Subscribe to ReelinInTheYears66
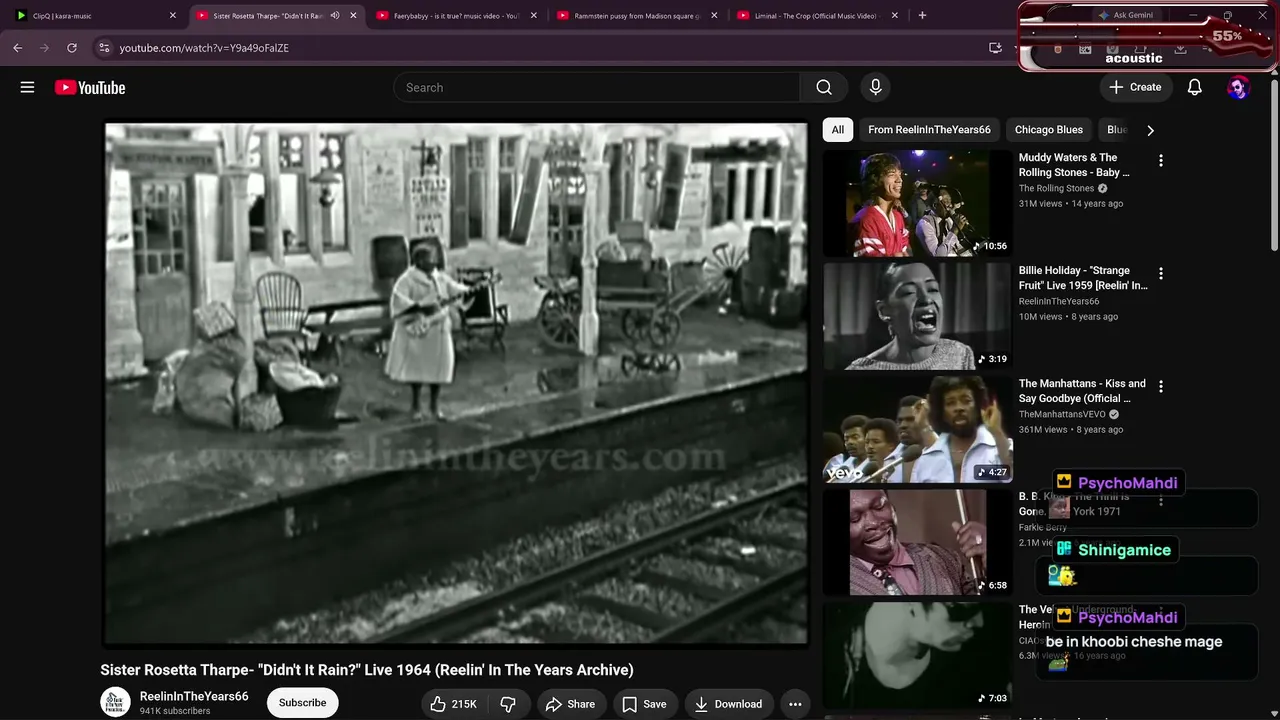The image size is (1280, 720). [x=302, y=703]
